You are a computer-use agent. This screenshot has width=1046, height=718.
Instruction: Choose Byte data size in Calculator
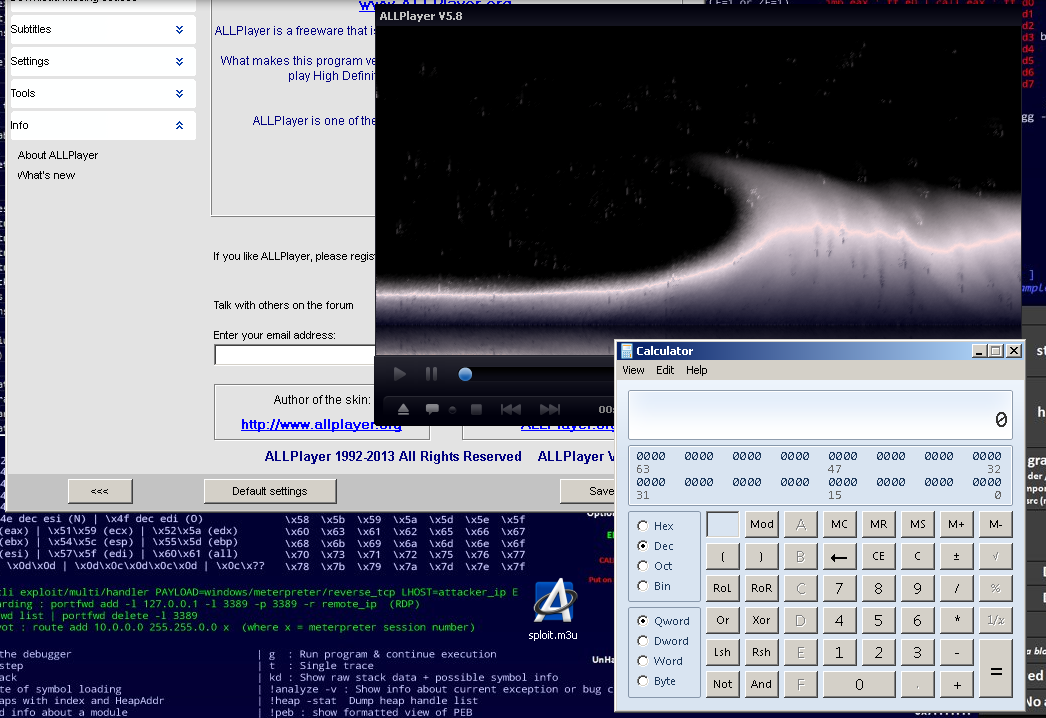[x=656, y=681]
